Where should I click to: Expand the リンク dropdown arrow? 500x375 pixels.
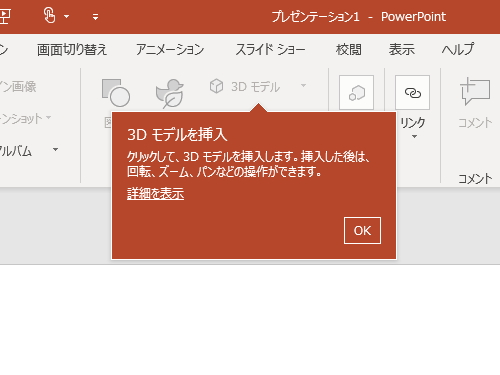point(414,137)
